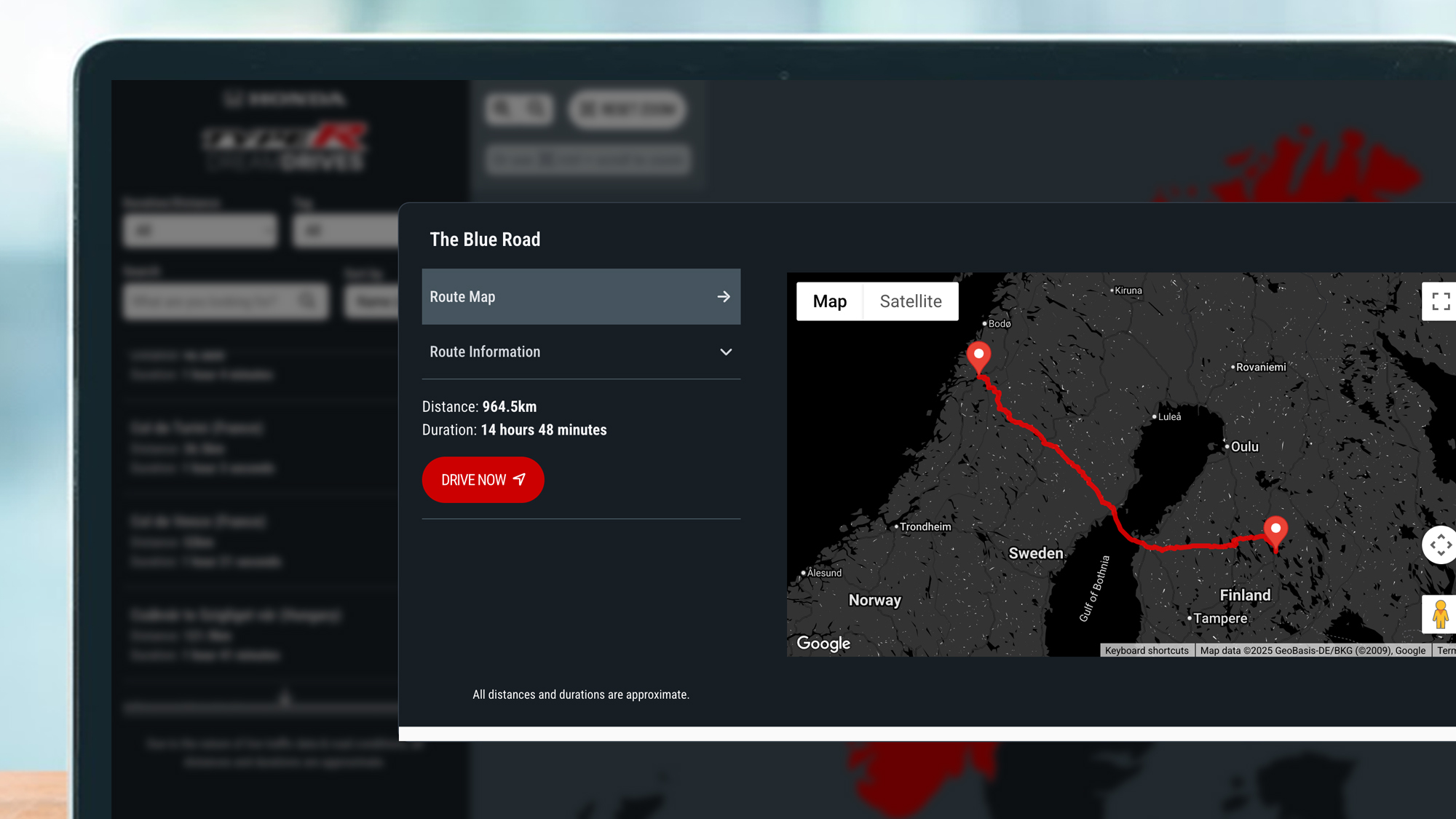Image resolution: width=1456 pixels, height=819 pixels.
Task: Open the blurred Duration/Distance dropdown
Action: (x=200, y=231)
